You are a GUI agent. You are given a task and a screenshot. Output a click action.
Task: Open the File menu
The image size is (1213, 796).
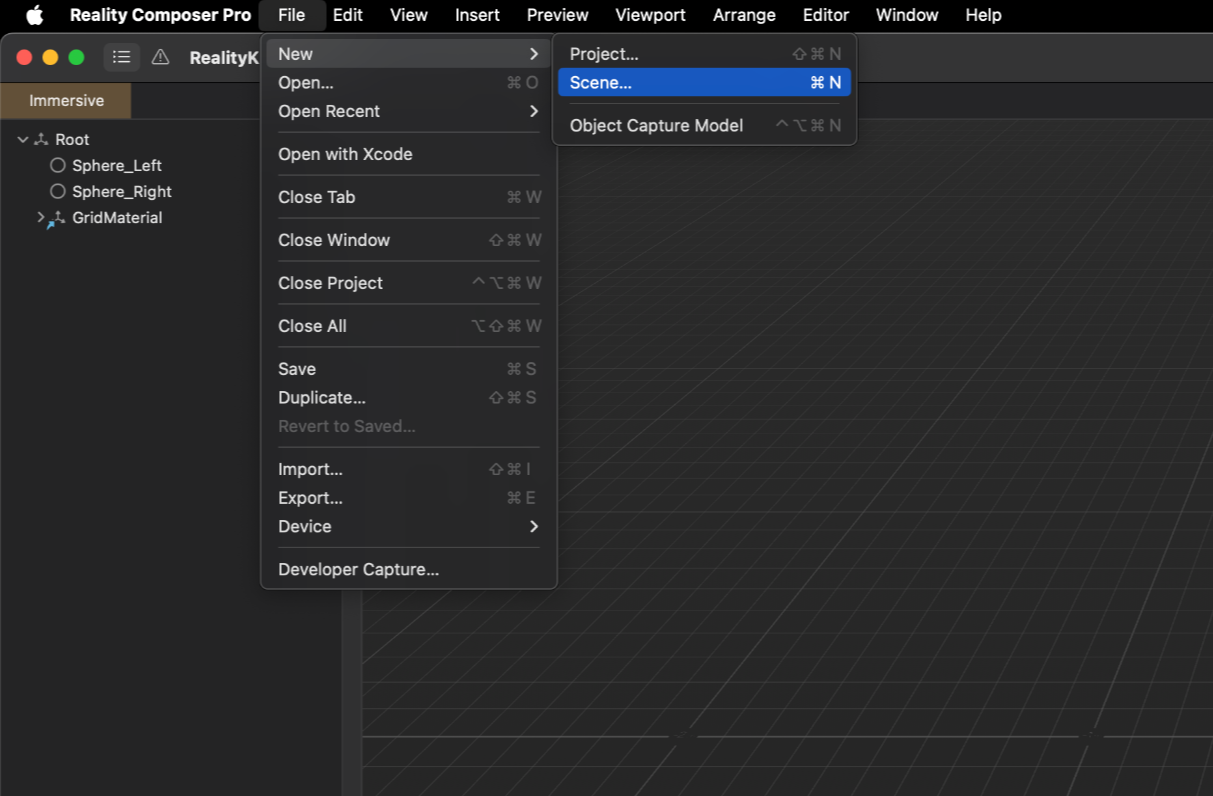coord(292,15)
